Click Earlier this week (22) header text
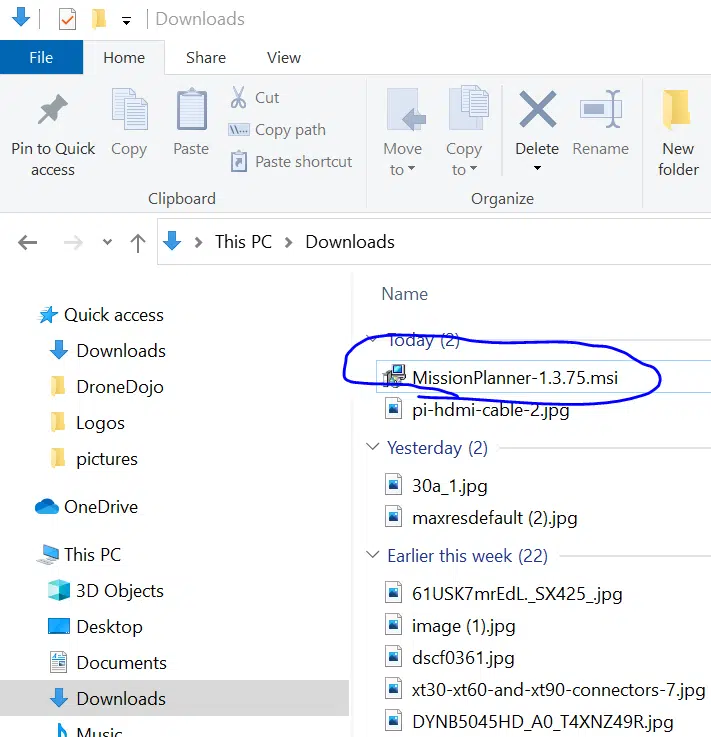The width and height of the screenshot is (711, 737). pos(468,556)
